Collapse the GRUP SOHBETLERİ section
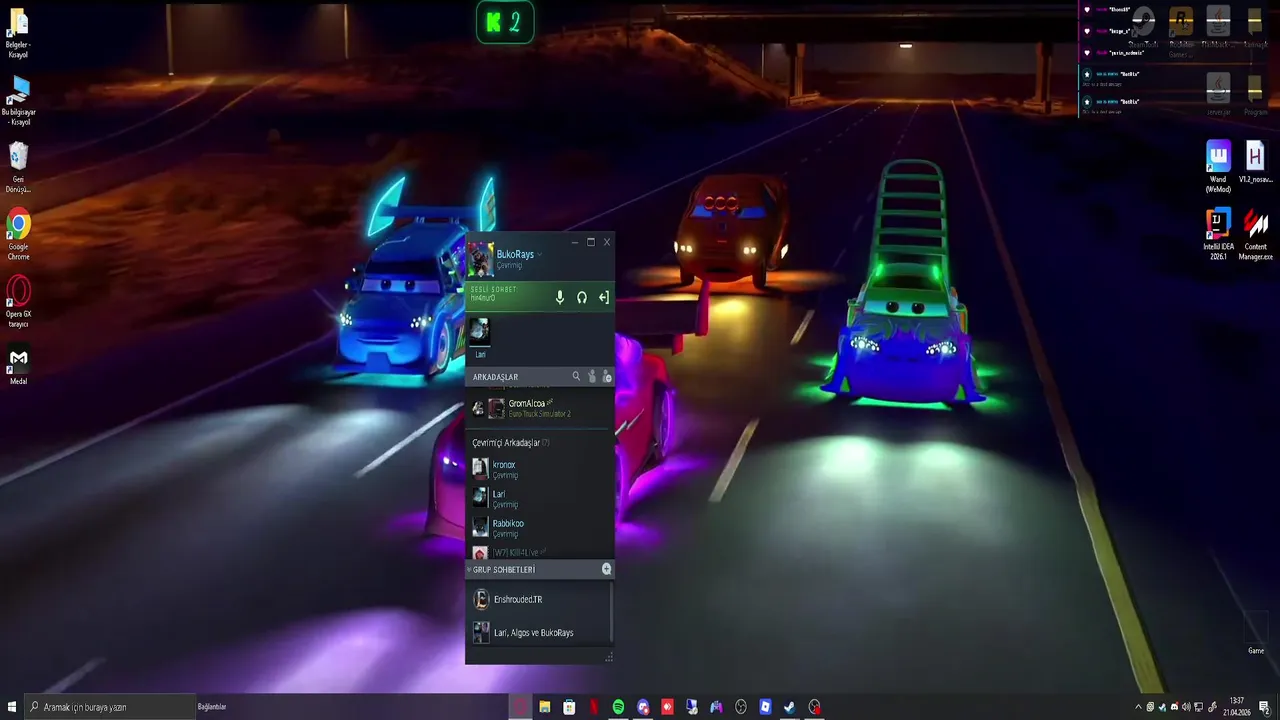This screenshot has height=720, width=1280. (x=469, y=569)
